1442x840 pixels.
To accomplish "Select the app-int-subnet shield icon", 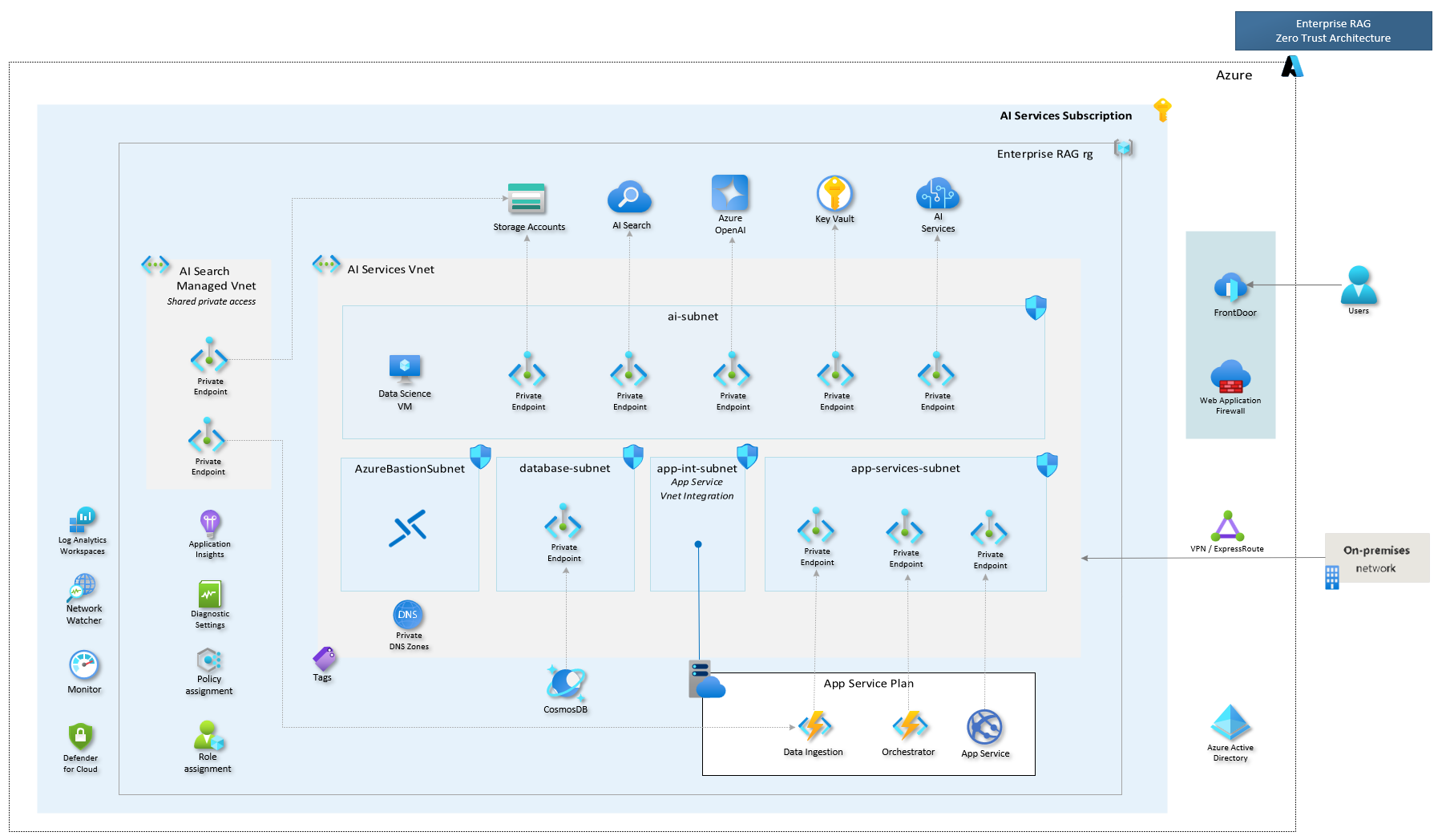I will pos(747,456).
